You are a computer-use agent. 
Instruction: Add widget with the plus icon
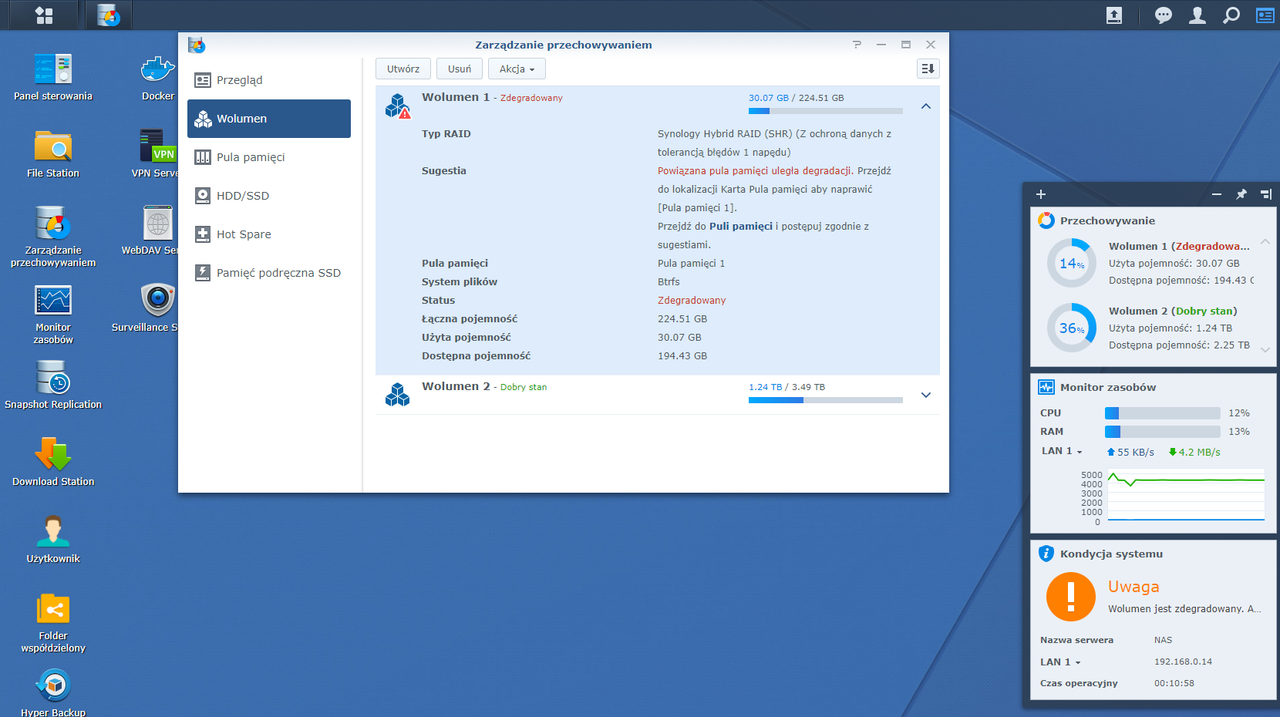(1041, 194)
